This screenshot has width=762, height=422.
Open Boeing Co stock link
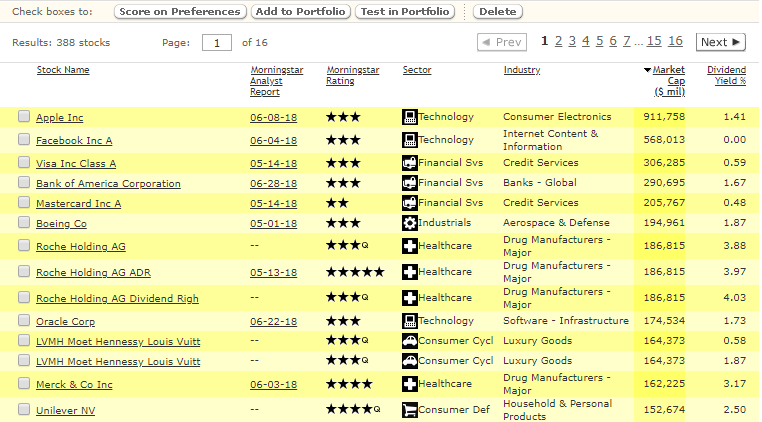61,224
